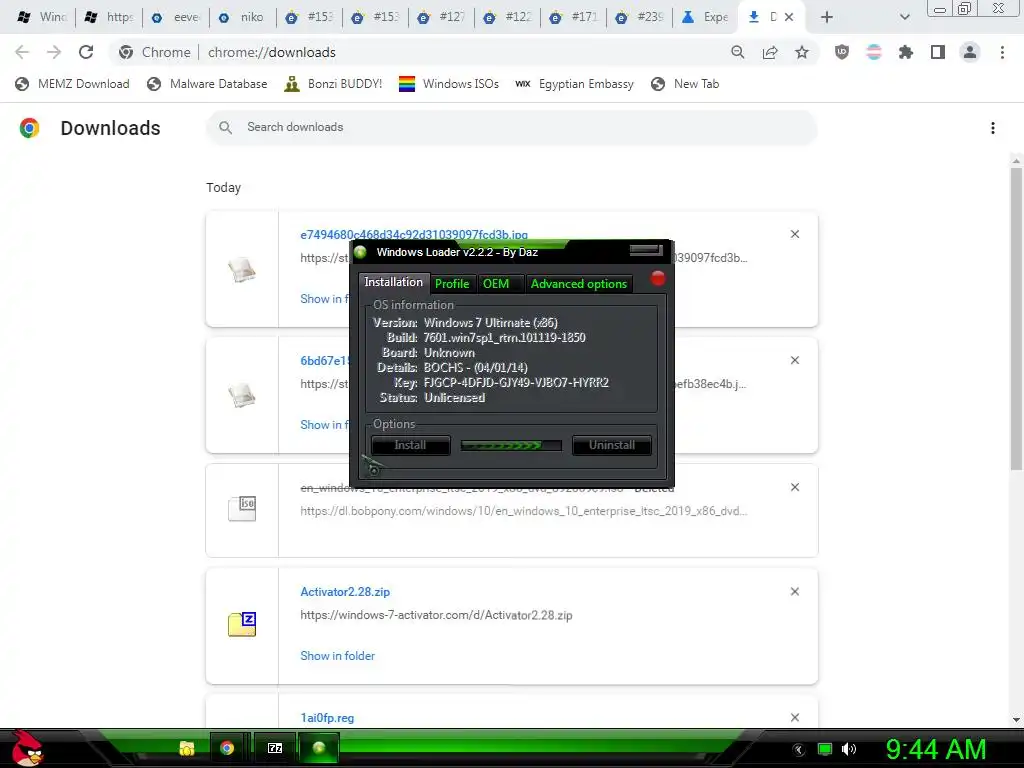Show Activator2.28.zip in folder
Image resolution: width=1024 pixels, height=768 pixels.
pos(338,656)
